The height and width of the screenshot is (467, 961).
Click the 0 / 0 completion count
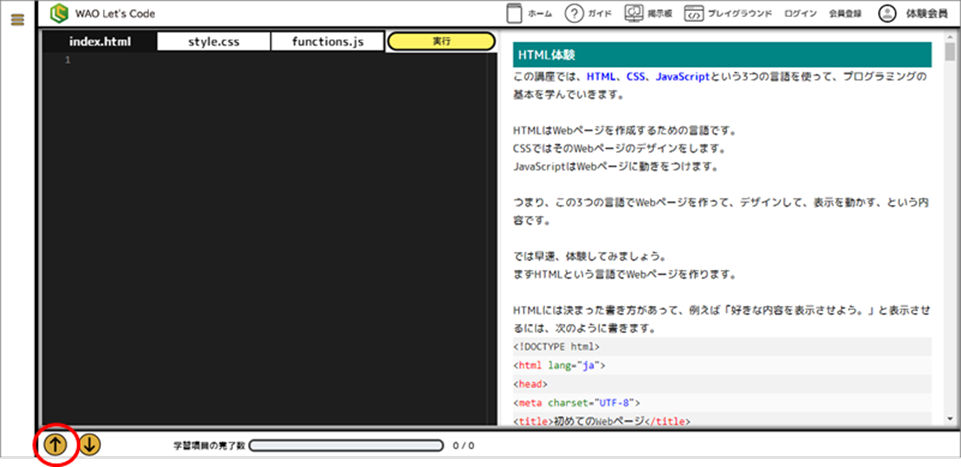pos(463,446)
